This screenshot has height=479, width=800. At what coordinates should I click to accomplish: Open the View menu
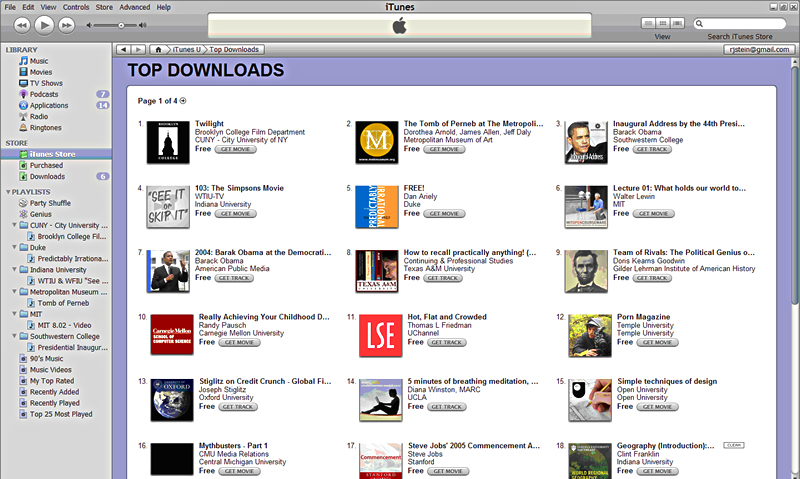point(48,7)
